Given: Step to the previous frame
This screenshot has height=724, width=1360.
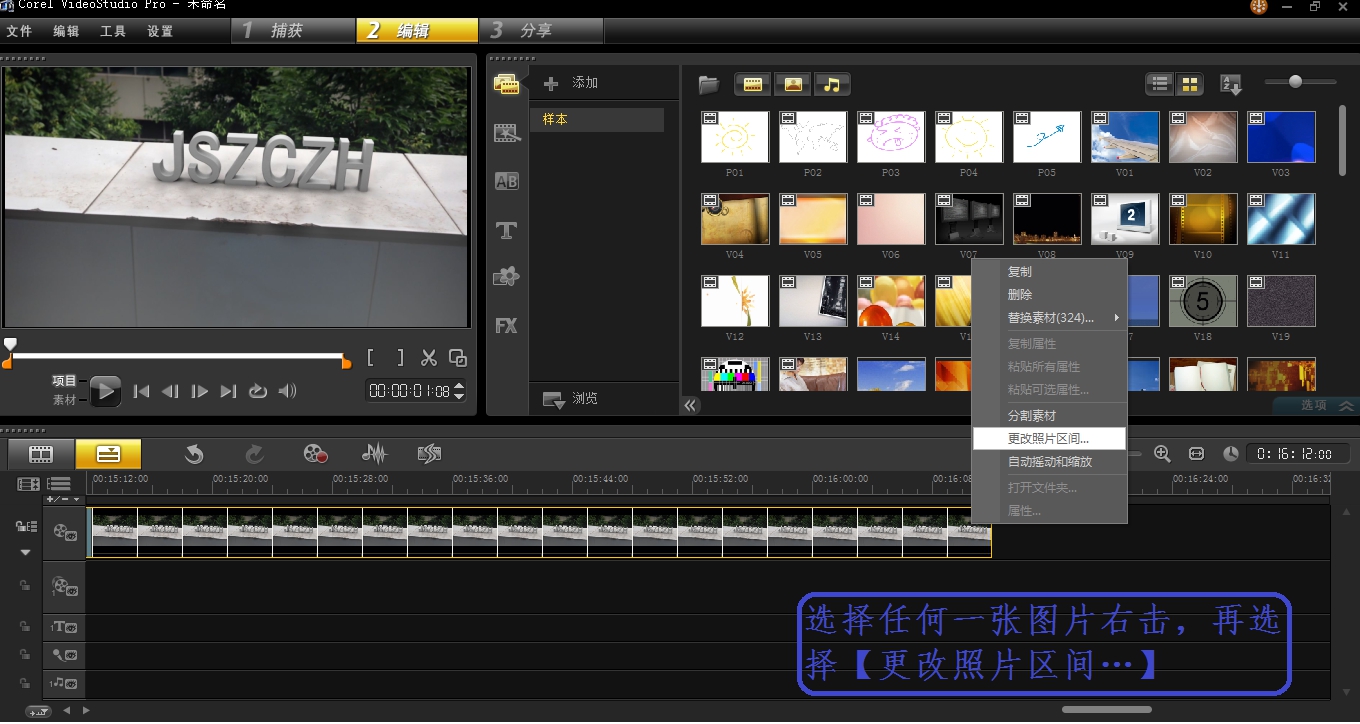Looking at the screenshot, I should coord(171,391).
